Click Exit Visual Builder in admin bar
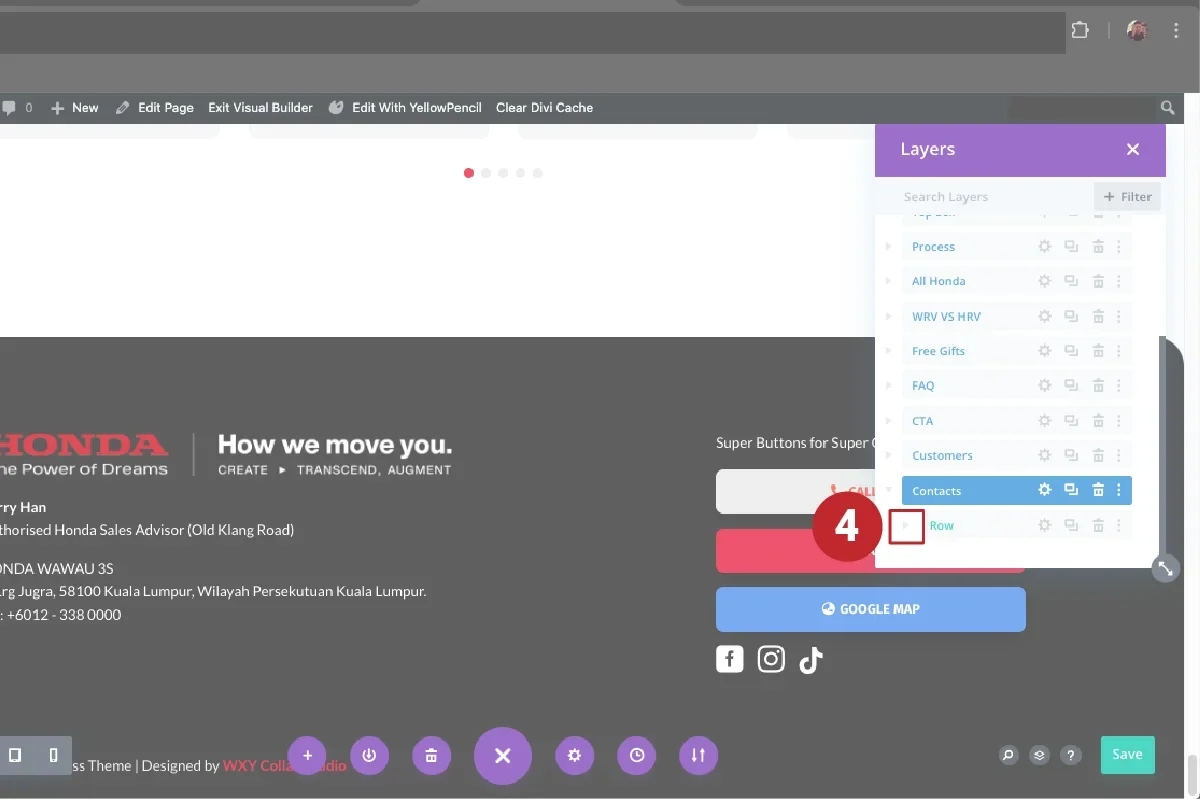The height and width of the screenshot is (800, 1200). (260, 108)
